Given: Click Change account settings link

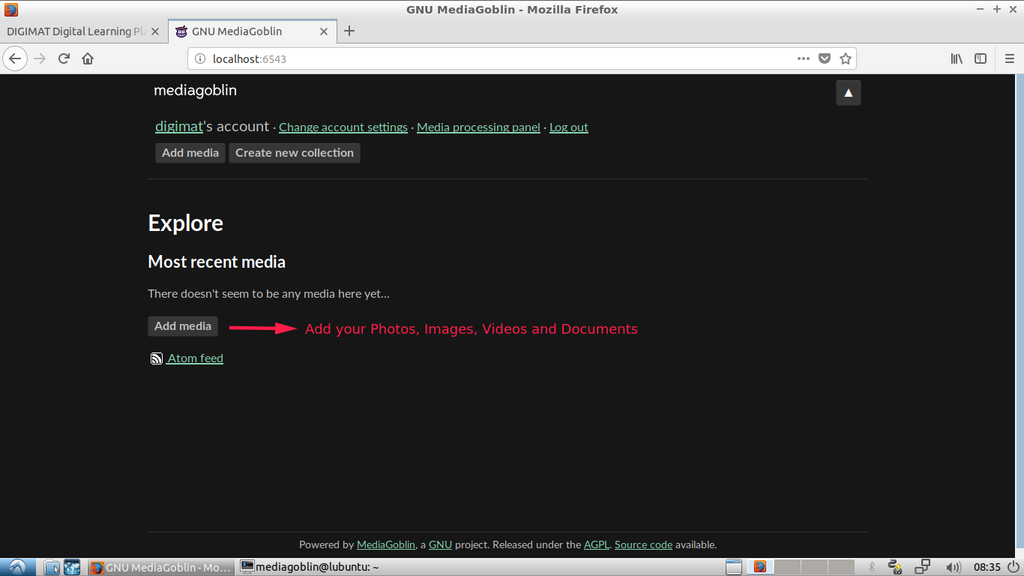Looking at the screenshot, I should pyautogui.click(x=343, y=128).
